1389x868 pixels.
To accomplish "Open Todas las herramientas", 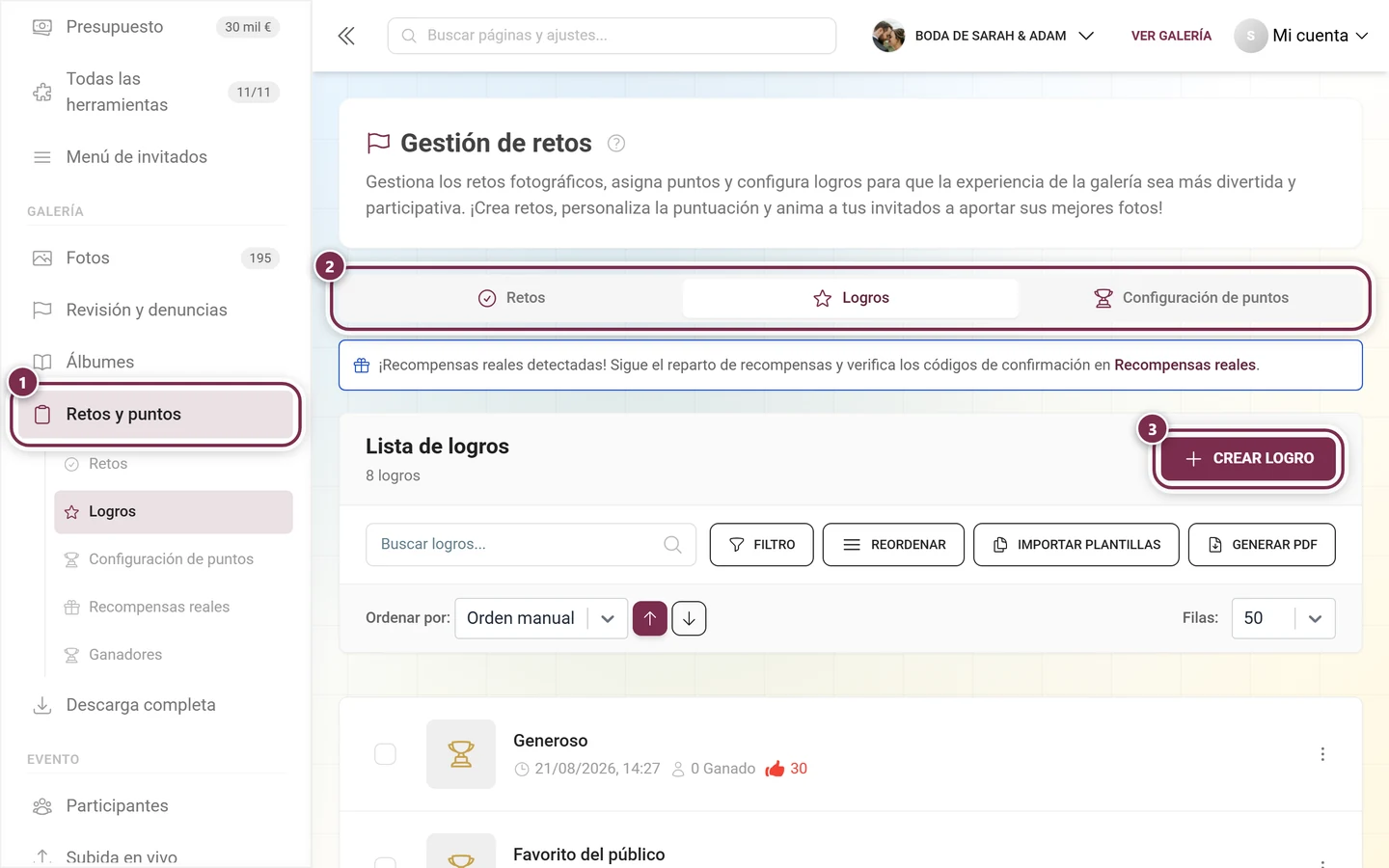I will (x=155, y=92).
